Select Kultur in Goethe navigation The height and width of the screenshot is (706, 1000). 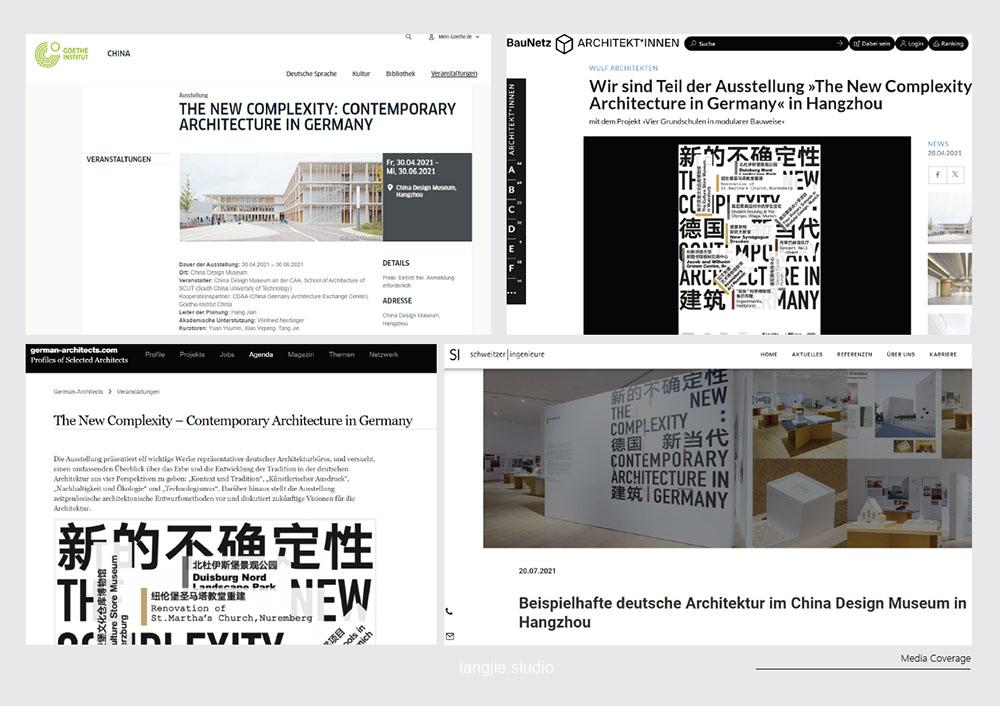[361, 74]
